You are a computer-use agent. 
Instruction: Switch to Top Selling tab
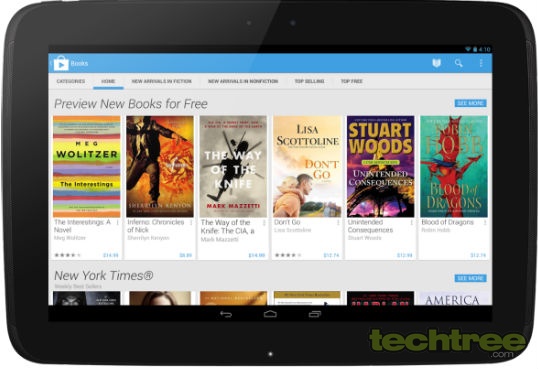tap(309, 81)
